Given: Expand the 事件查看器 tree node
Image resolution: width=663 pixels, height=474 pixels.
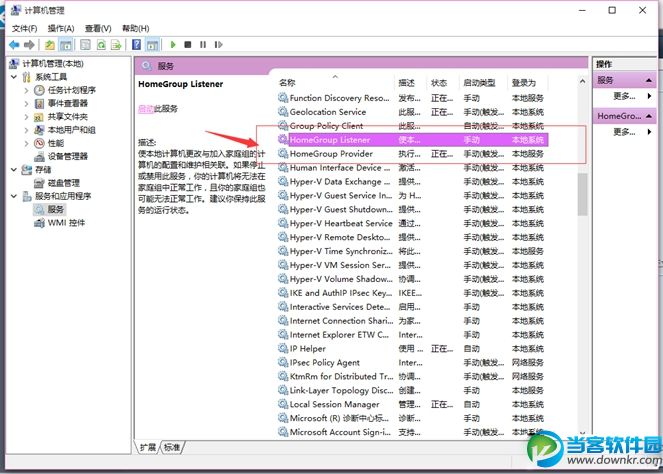Looking at the screenshot, I should click(x=26, y=103).
